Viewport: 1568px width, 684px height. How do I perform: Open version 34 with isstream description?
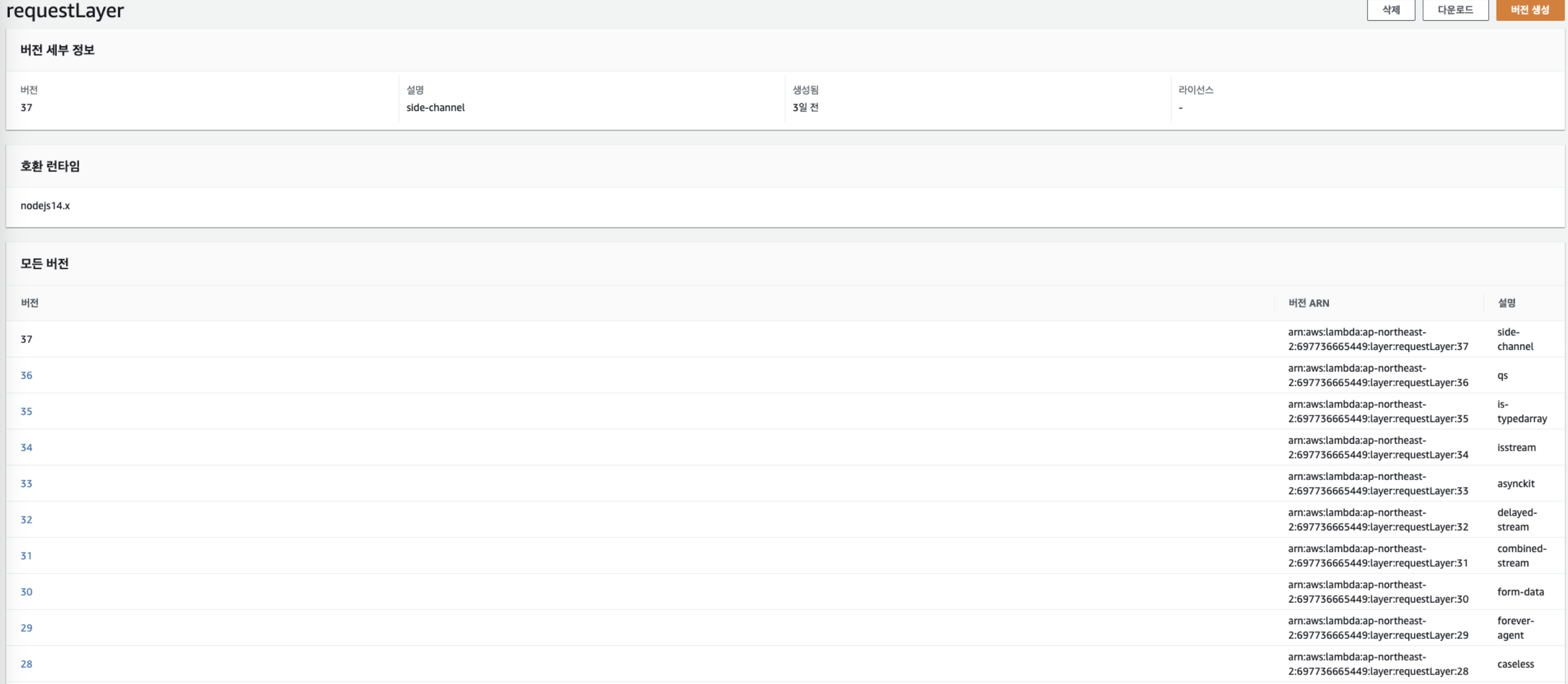click(x=26, y=447)
